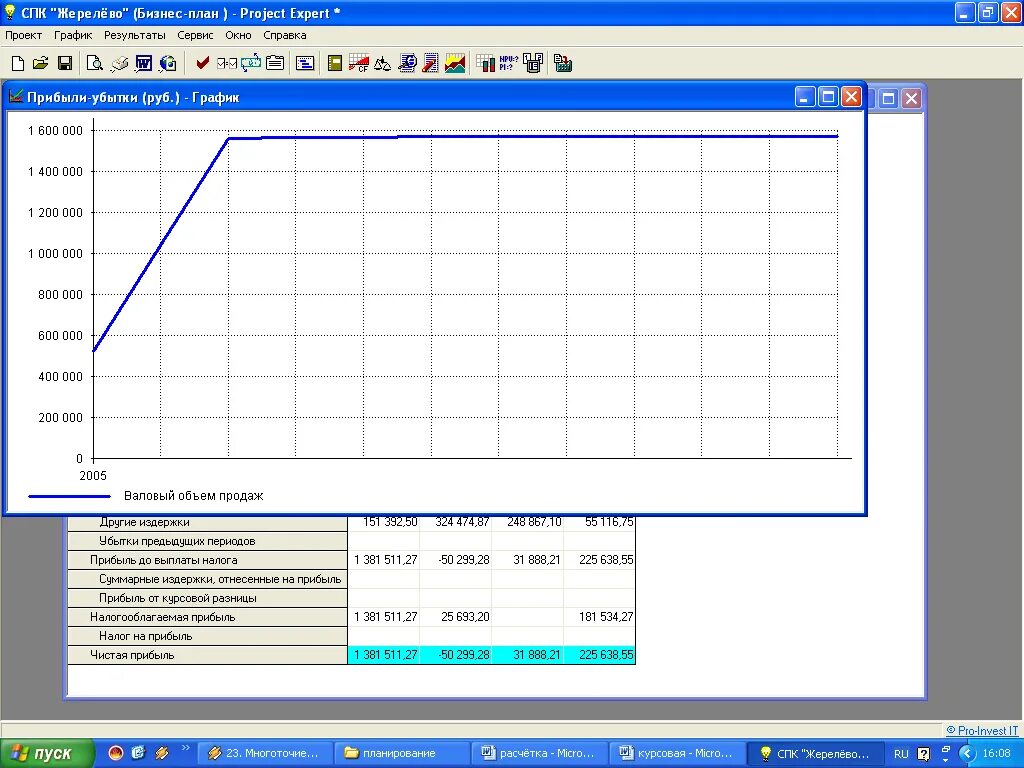Click cell 25 693,20 in Налогооблагаемая прибыль
Viewport: 1024px width, 768px height.
coord(456,617)
